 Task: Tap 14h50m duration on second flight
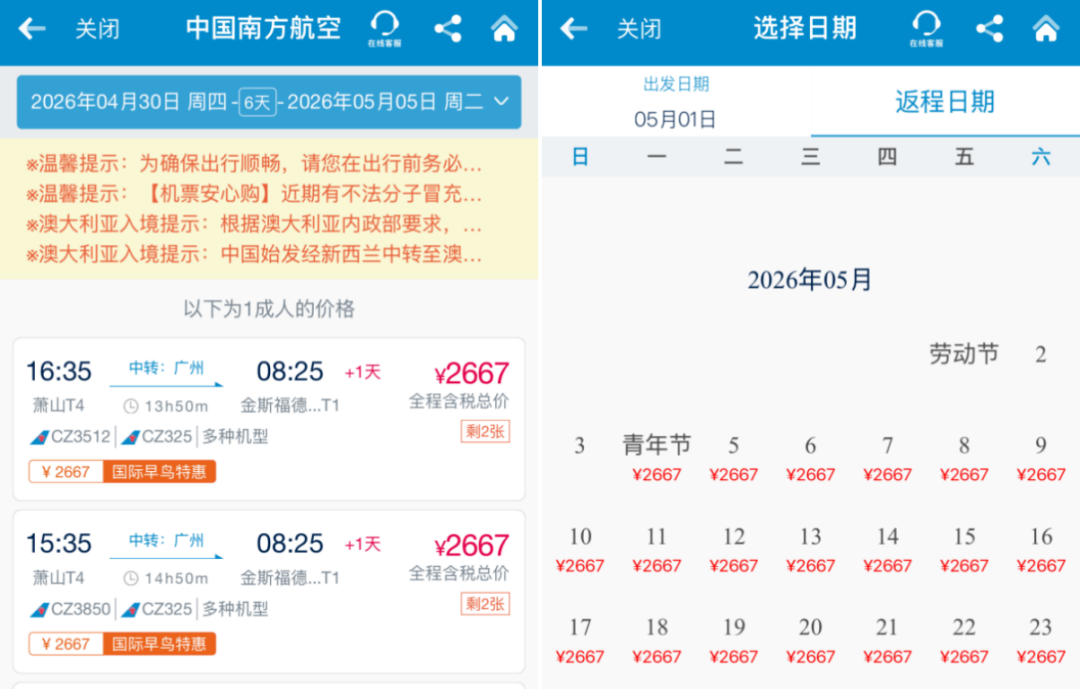pos(166,578)
